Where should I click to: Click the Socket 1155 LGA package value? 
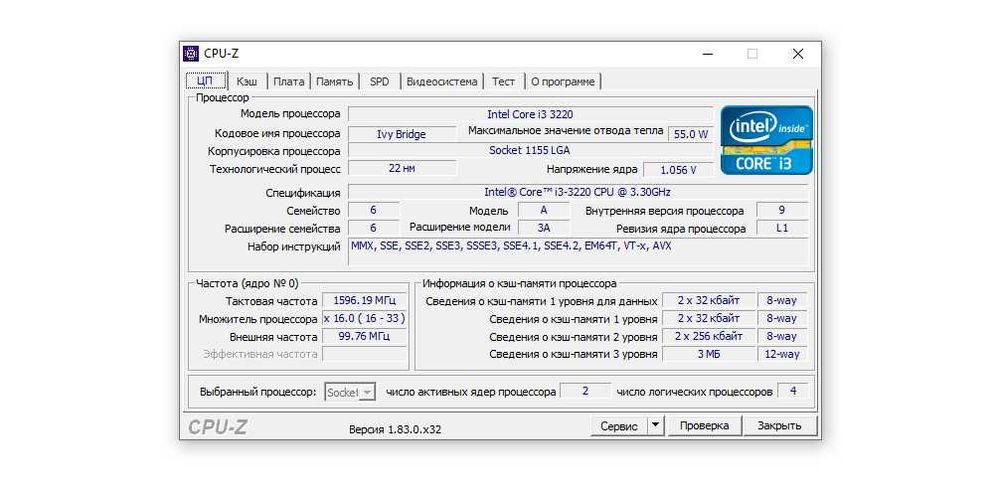coord(530,151)
